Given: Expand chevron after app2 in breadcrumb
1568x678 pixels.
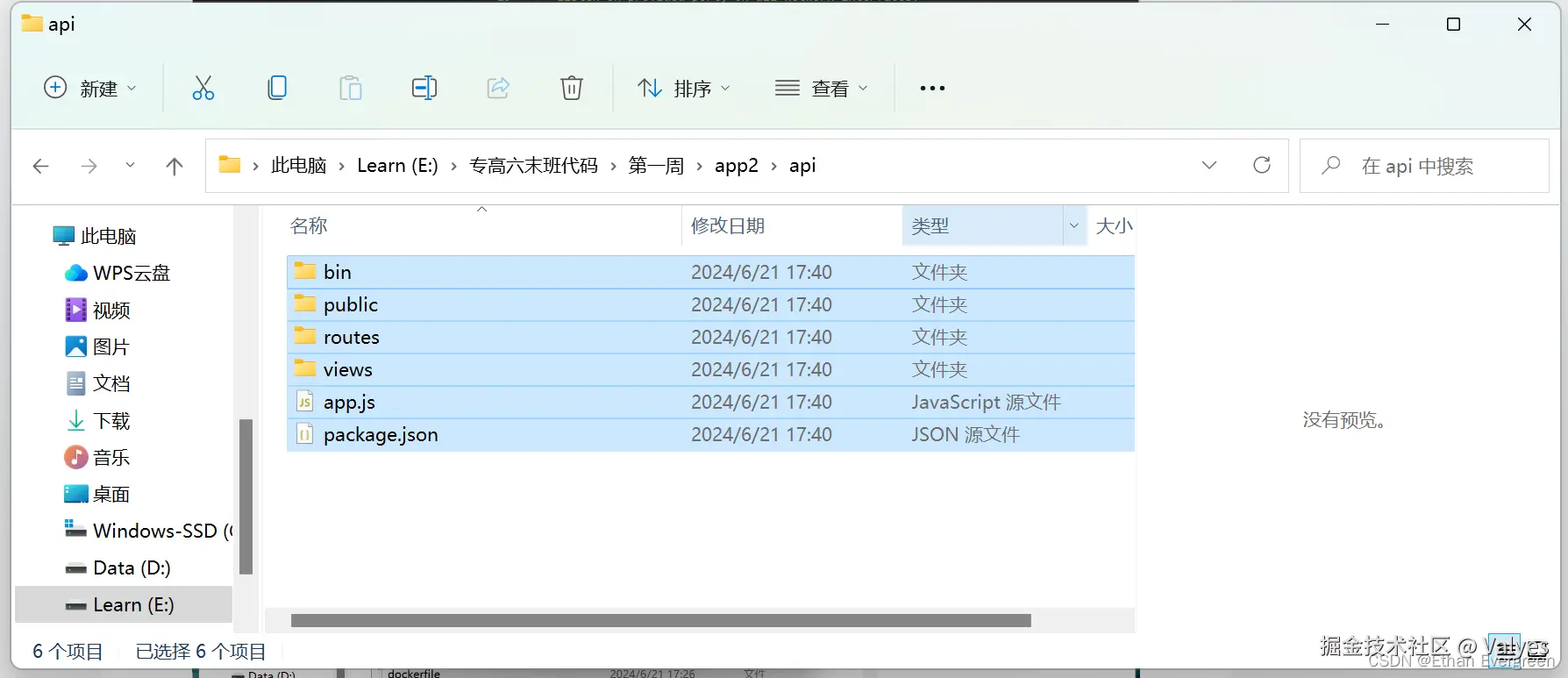Looking at the screenshot, I should [773, 166].
